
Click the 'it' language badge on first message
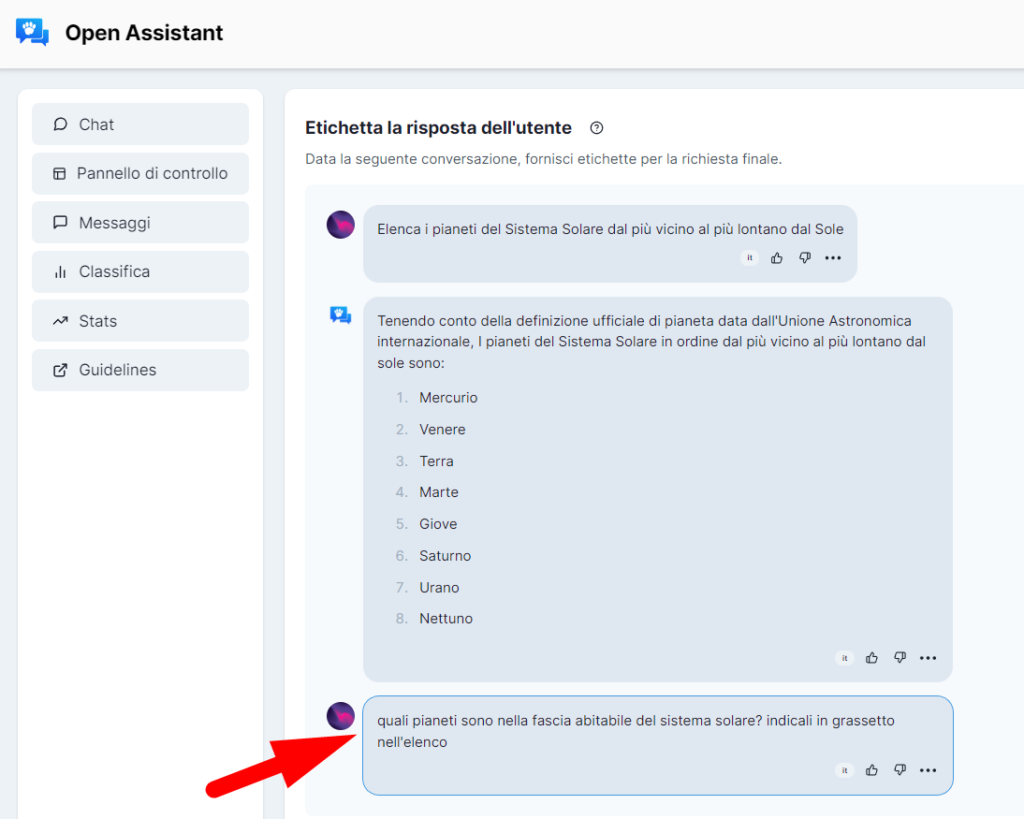pos(750,258)
